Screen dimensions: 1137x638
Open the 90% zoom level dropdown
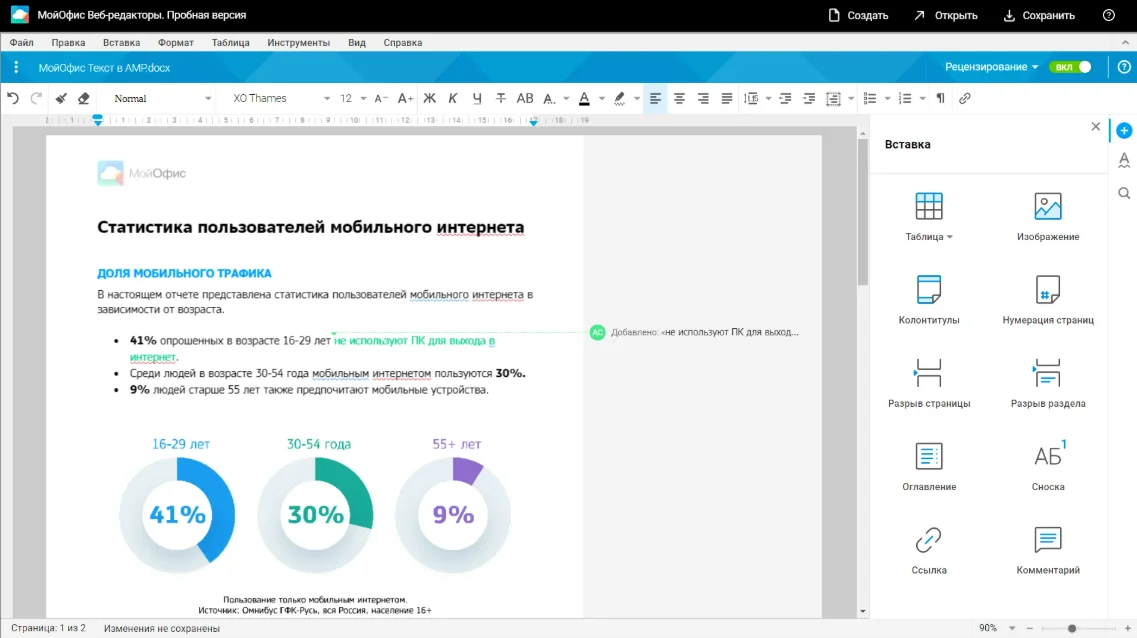[x=996, y=628]
